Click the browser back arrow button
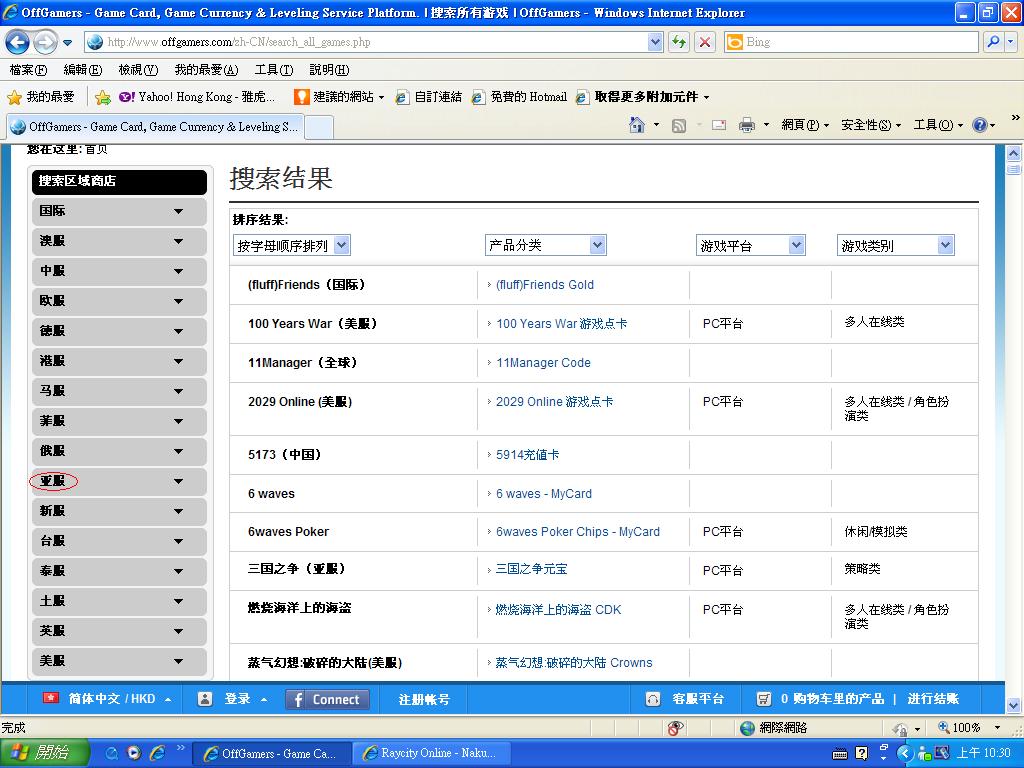Screen dimensions: 1024x768 (17, 42)
